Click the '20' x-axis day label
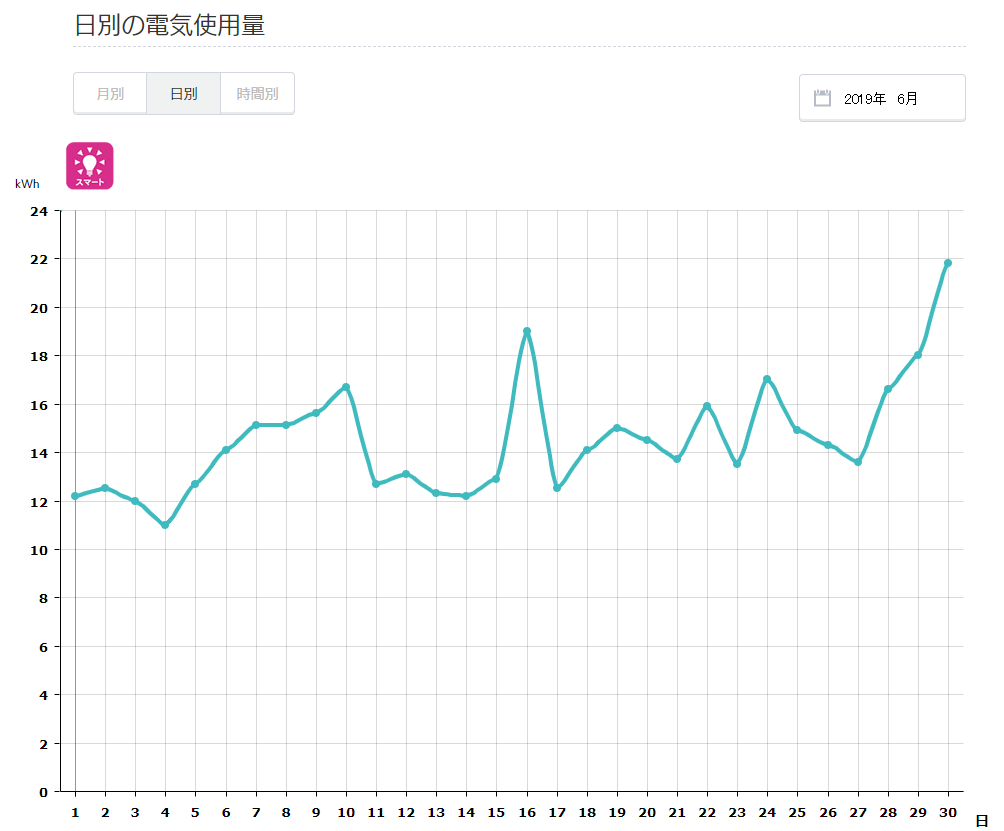The image size is (1004, 831). coord(647,812)
